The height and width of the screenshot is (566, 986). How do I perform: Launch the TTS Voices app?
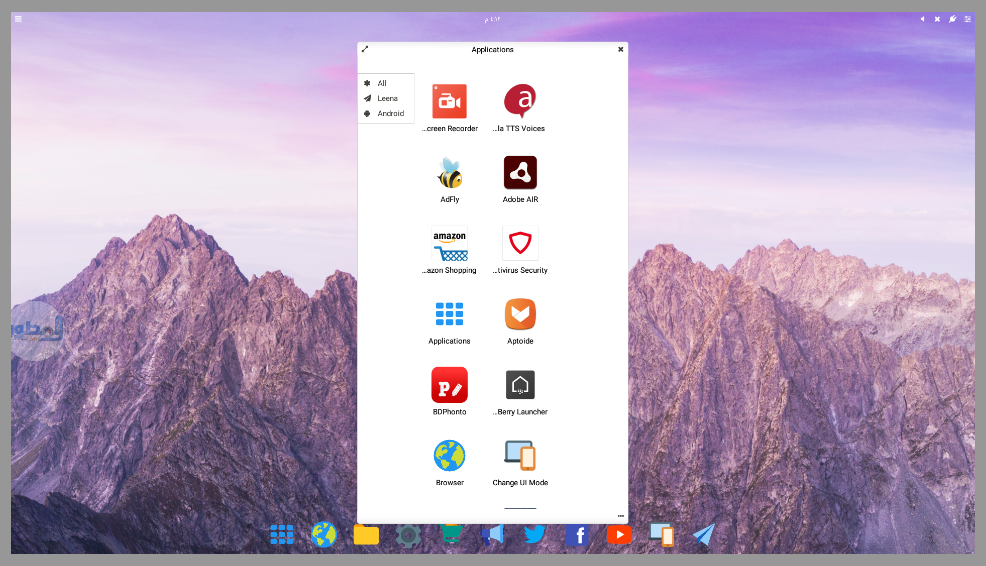pyautogui.click(x=520, y=101)
